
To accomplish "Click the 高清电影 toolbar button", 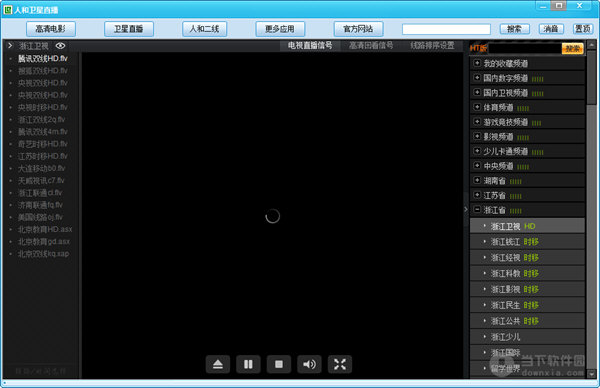I will (51, 29).
